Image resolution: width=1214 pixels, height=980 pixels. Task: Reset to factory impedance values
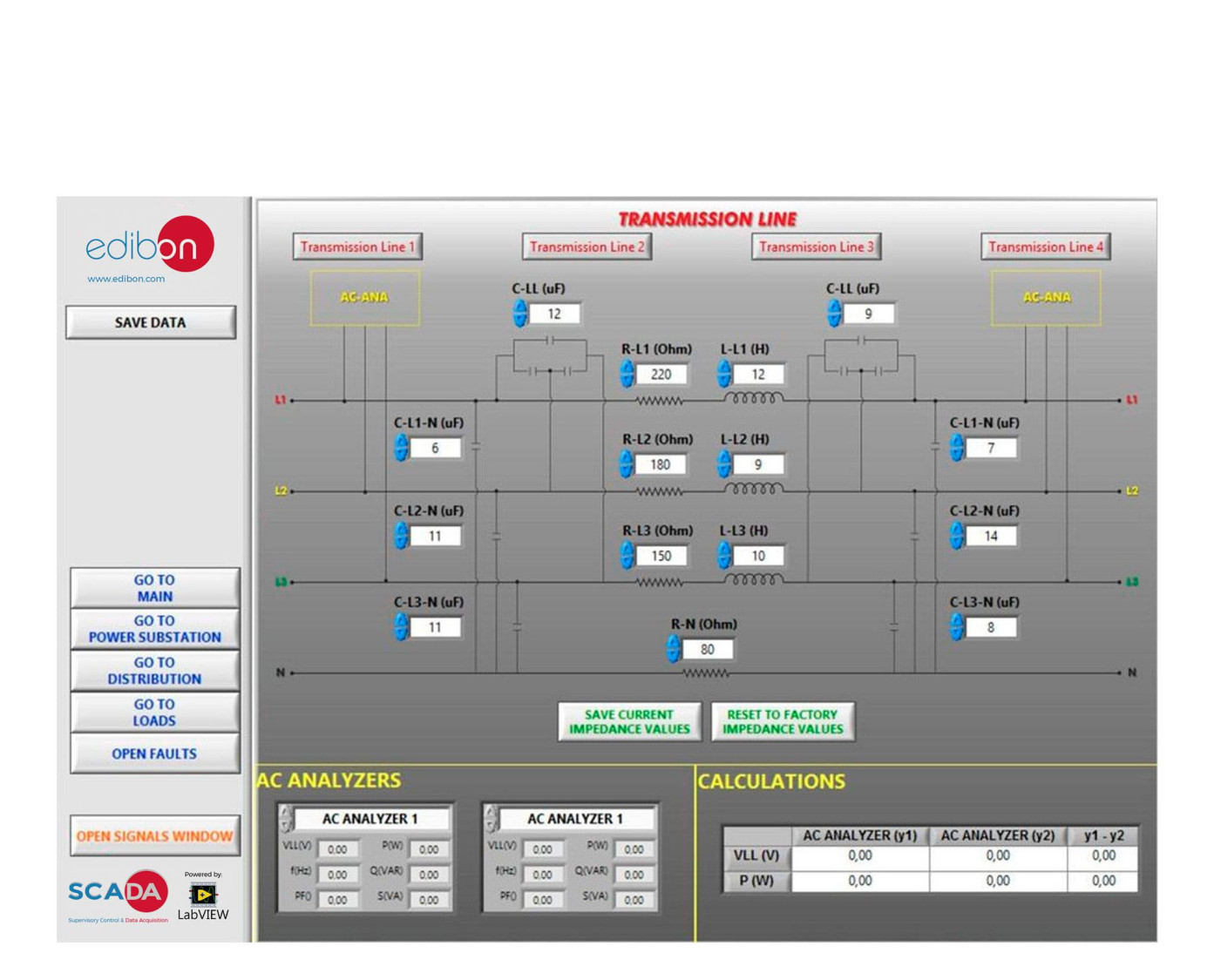[783, 721]
